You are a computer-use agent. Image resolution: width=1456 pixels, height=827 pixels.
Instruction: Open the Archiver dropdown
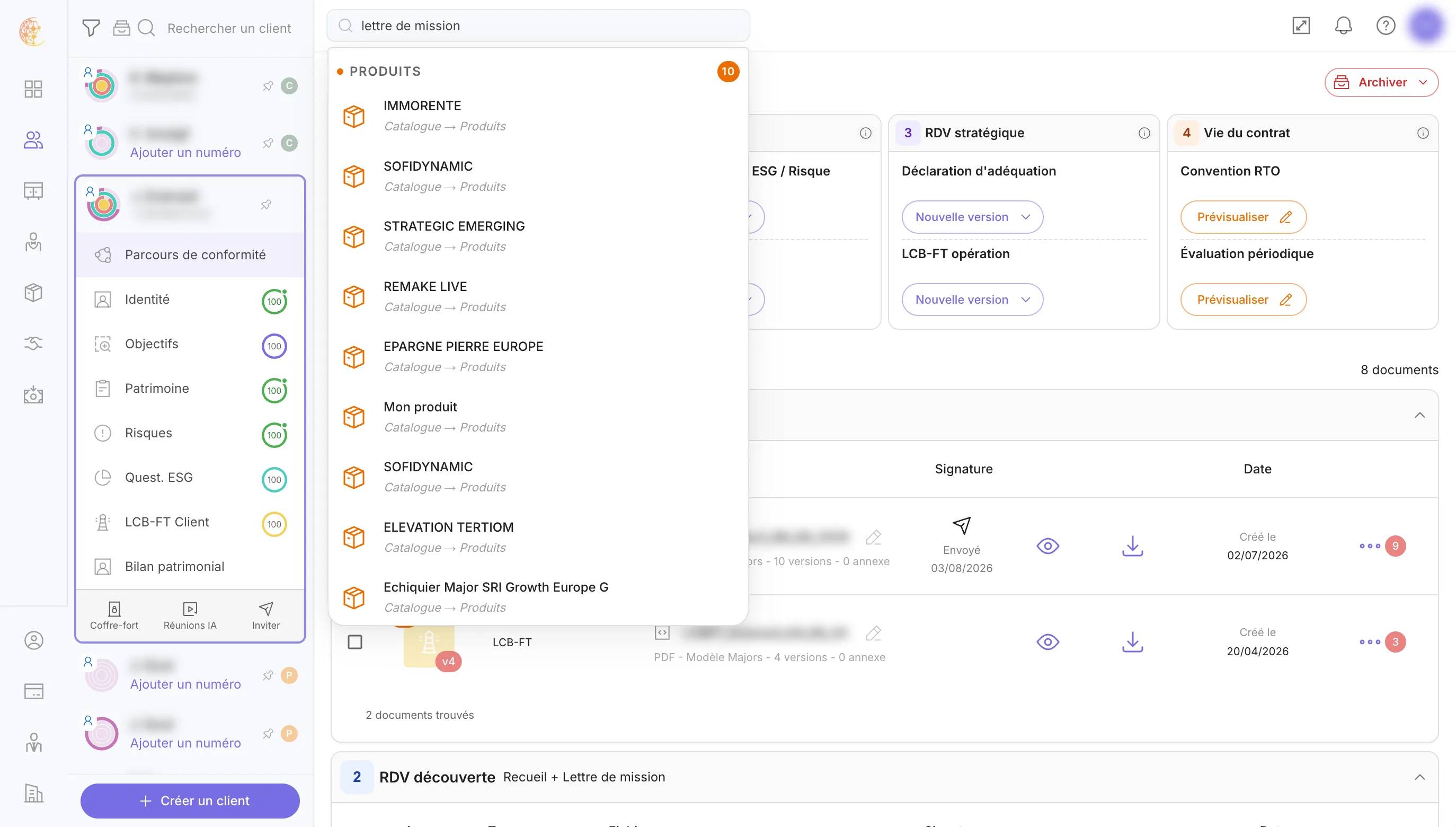coord(1381,82)
